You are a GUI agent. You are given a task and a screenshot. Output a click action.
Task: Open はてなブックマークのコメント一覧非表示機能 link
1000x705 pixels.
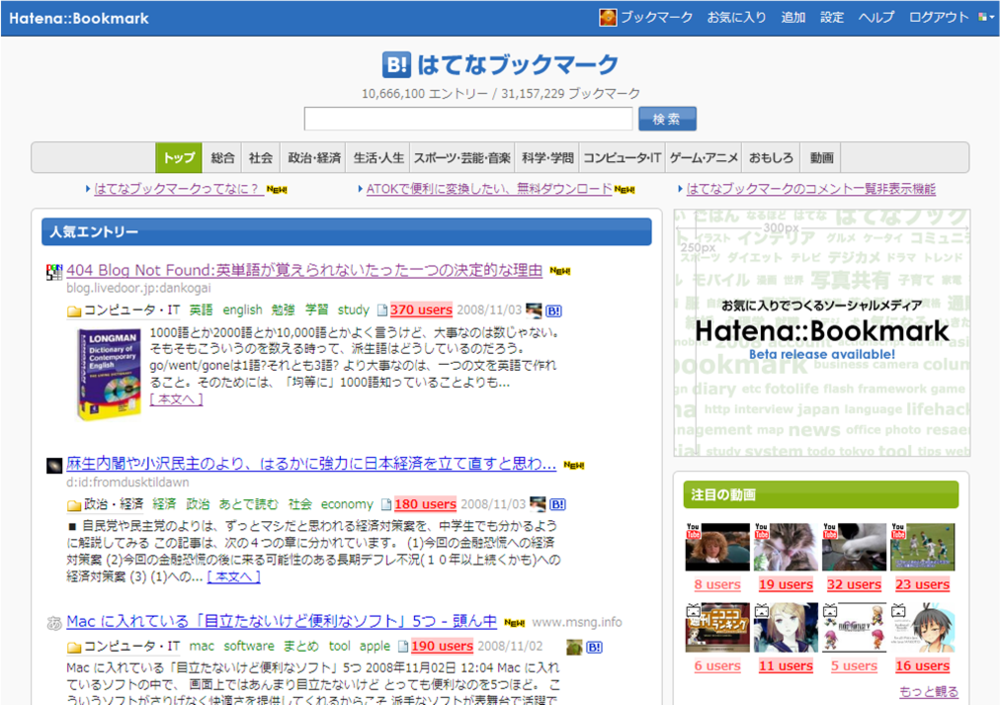811,189
